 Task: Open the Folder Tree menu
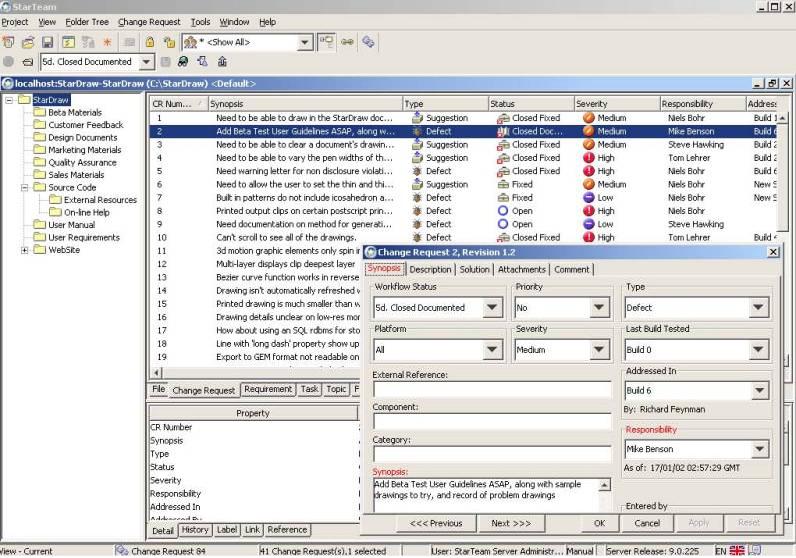click(x=87, y=22)
